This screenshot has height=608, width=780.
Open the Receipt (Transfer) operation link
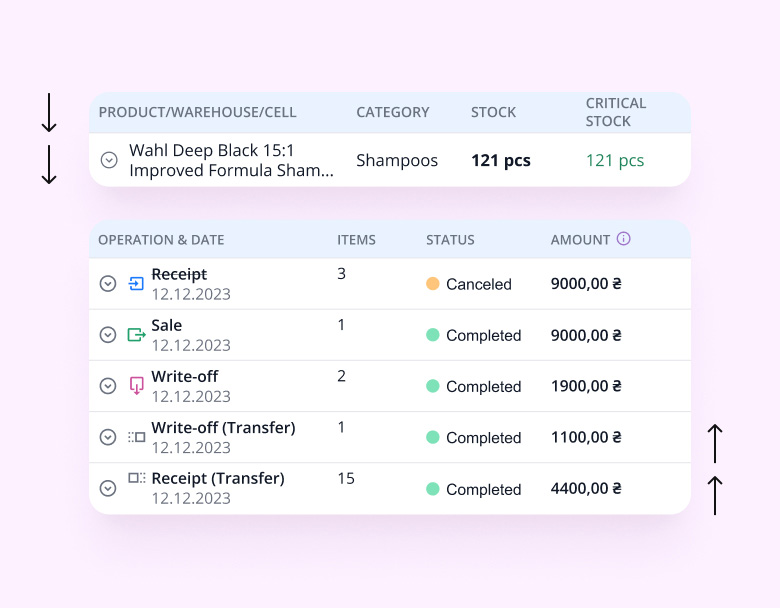tap(217, 479)
